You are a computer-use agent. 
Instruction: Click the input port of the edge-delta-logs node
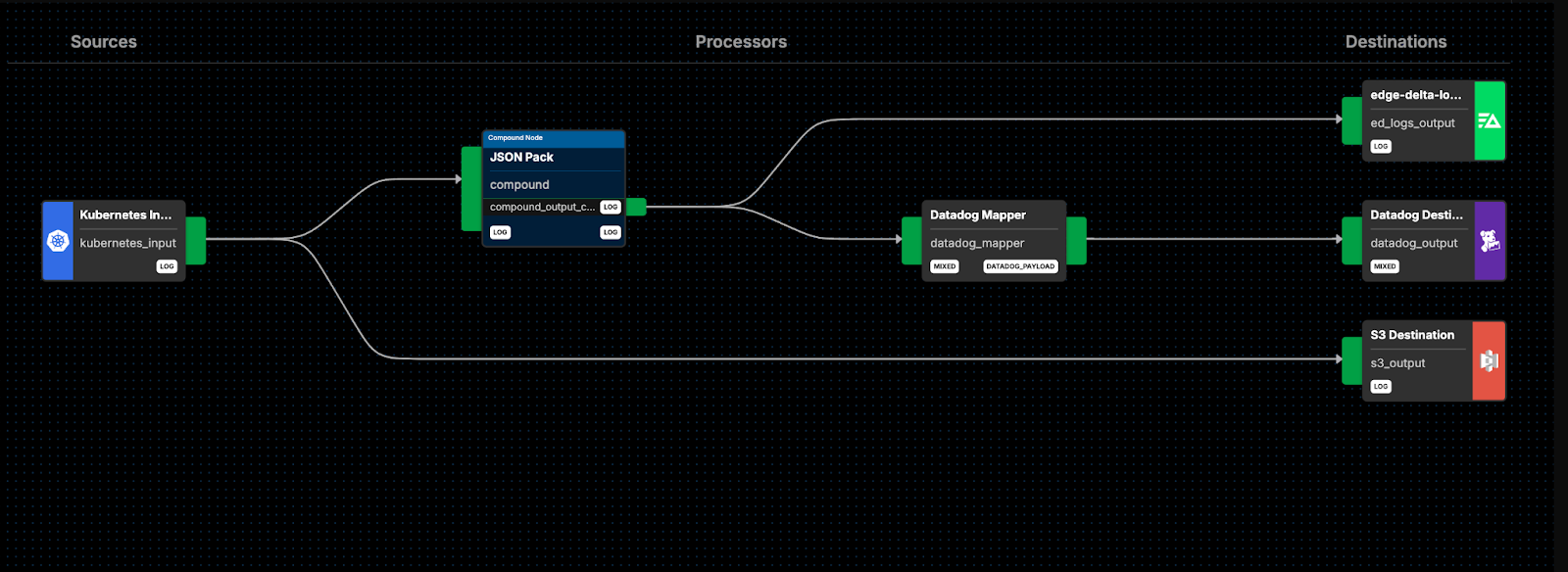click(x=1352, y=120)
